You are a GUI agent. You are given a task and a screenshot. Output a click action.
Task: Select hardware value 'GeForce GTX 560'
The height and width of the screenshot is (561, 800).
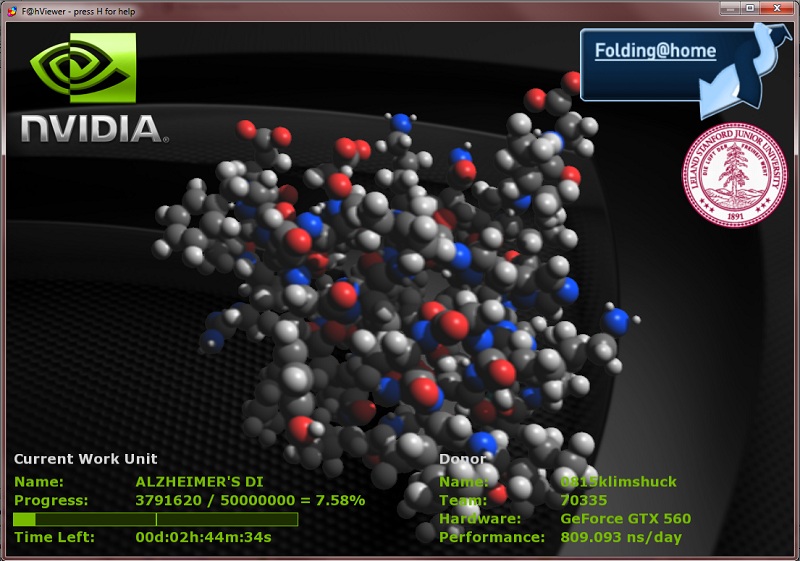626,519
